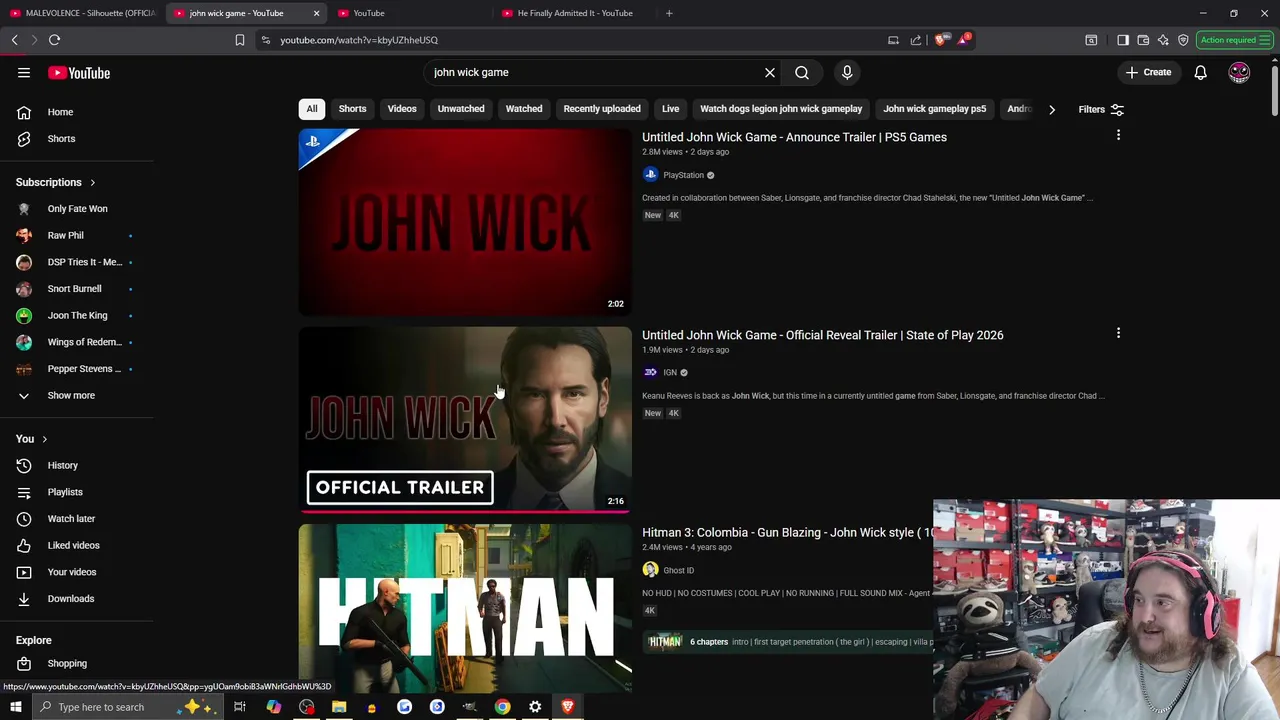
Task: Open the YouTube guide hamburger menu
Action: pos(24,73)
